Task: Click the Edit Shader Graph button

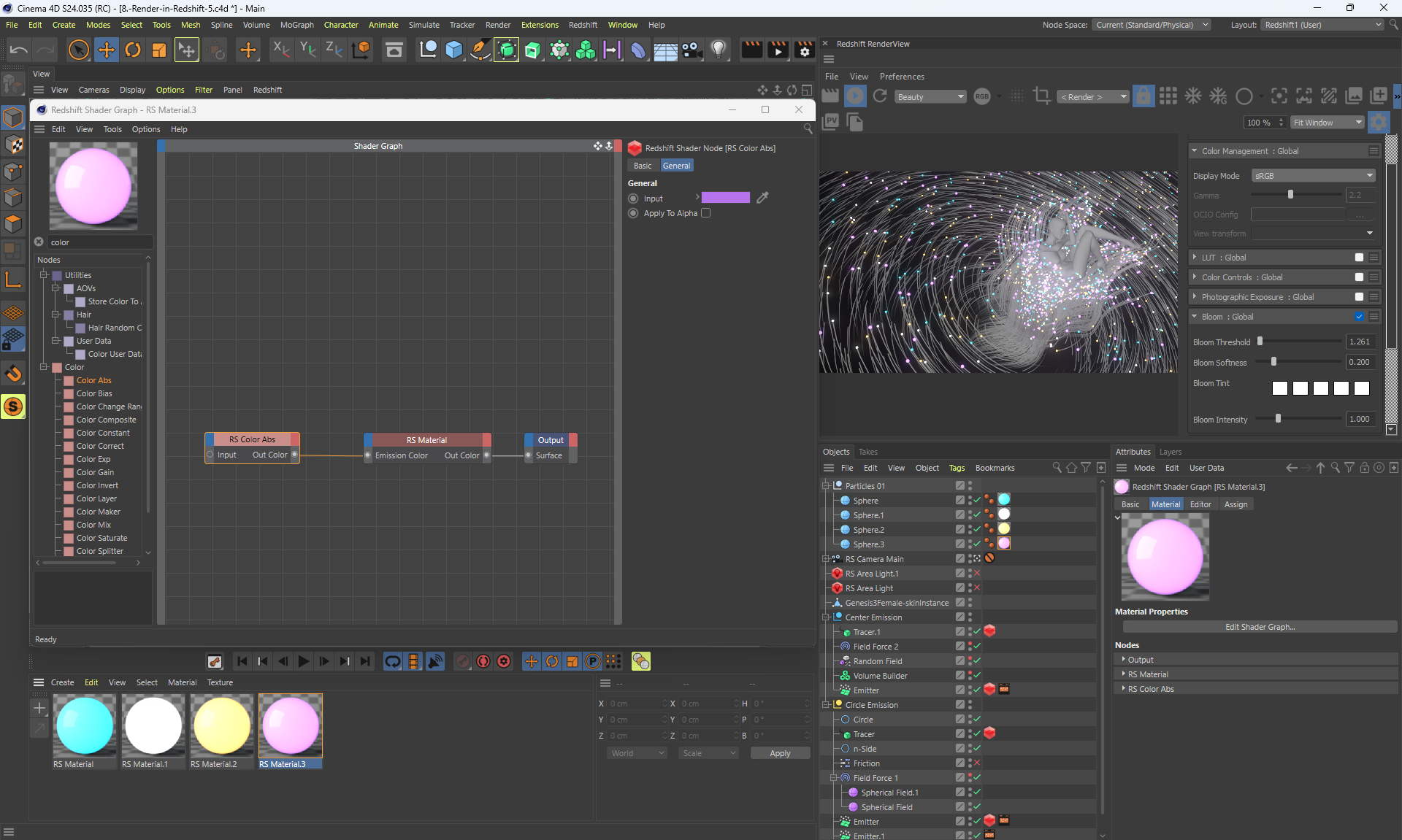Action: (x=1260, y=627)
